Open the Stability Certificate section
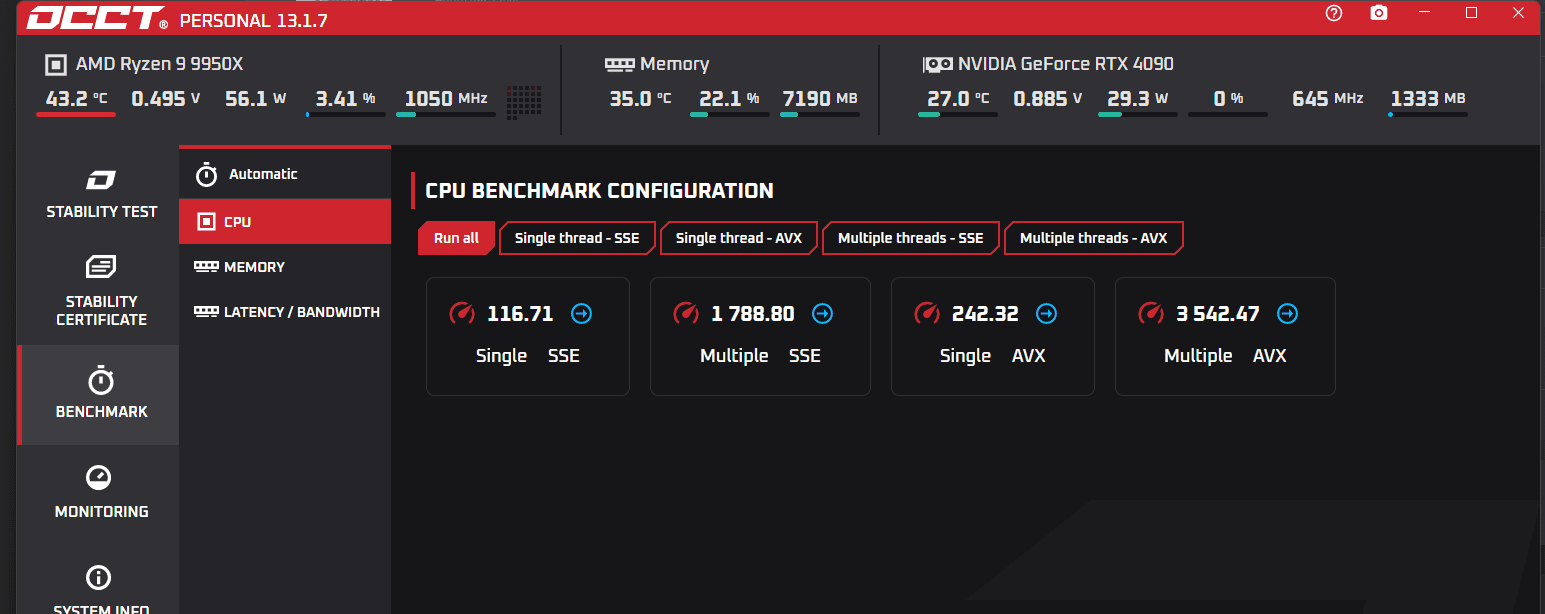This screenshot has height=614, width=1545. [101, 291]
